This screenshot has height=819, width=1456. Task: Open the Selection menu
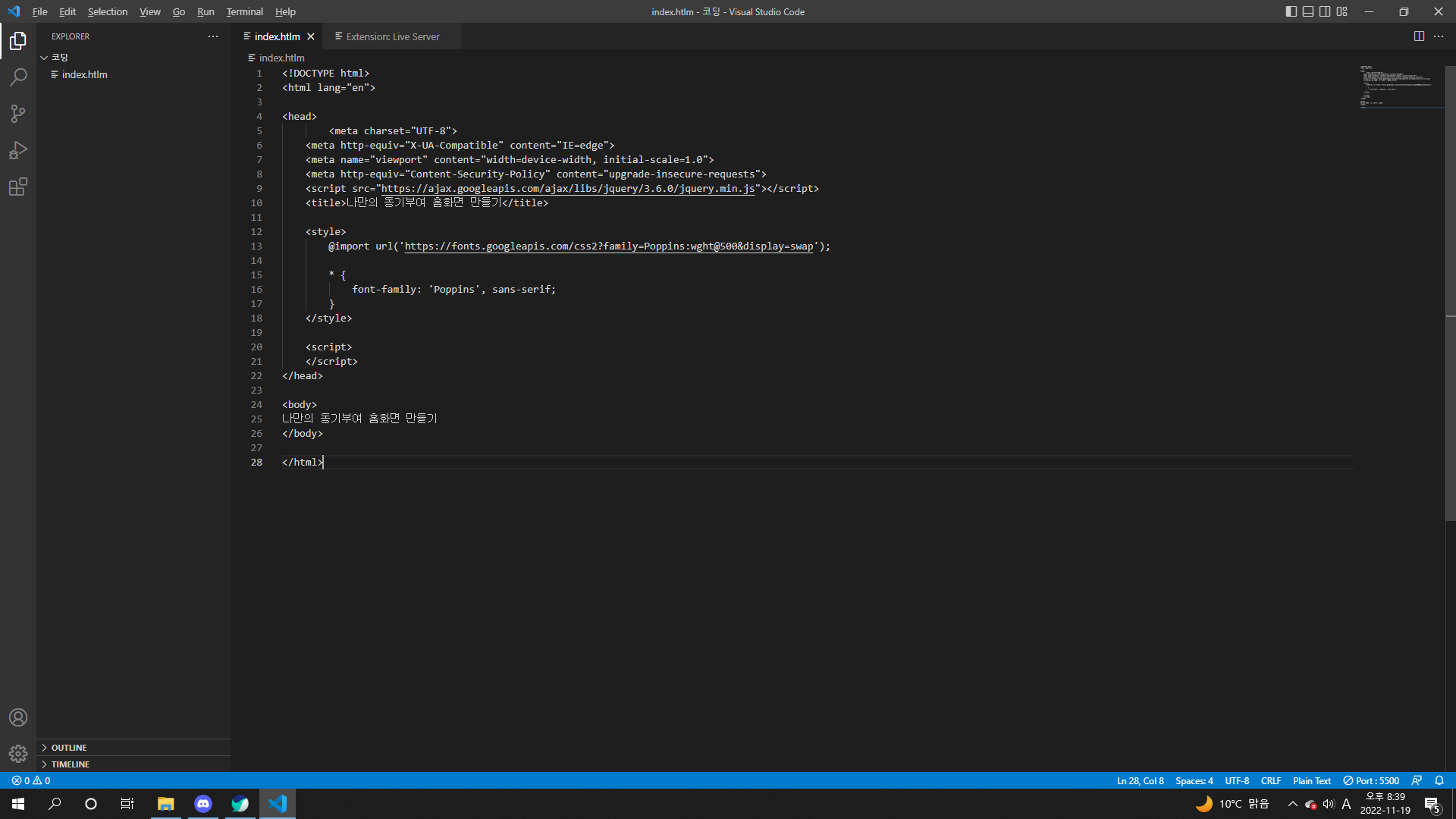coord(108,11)
